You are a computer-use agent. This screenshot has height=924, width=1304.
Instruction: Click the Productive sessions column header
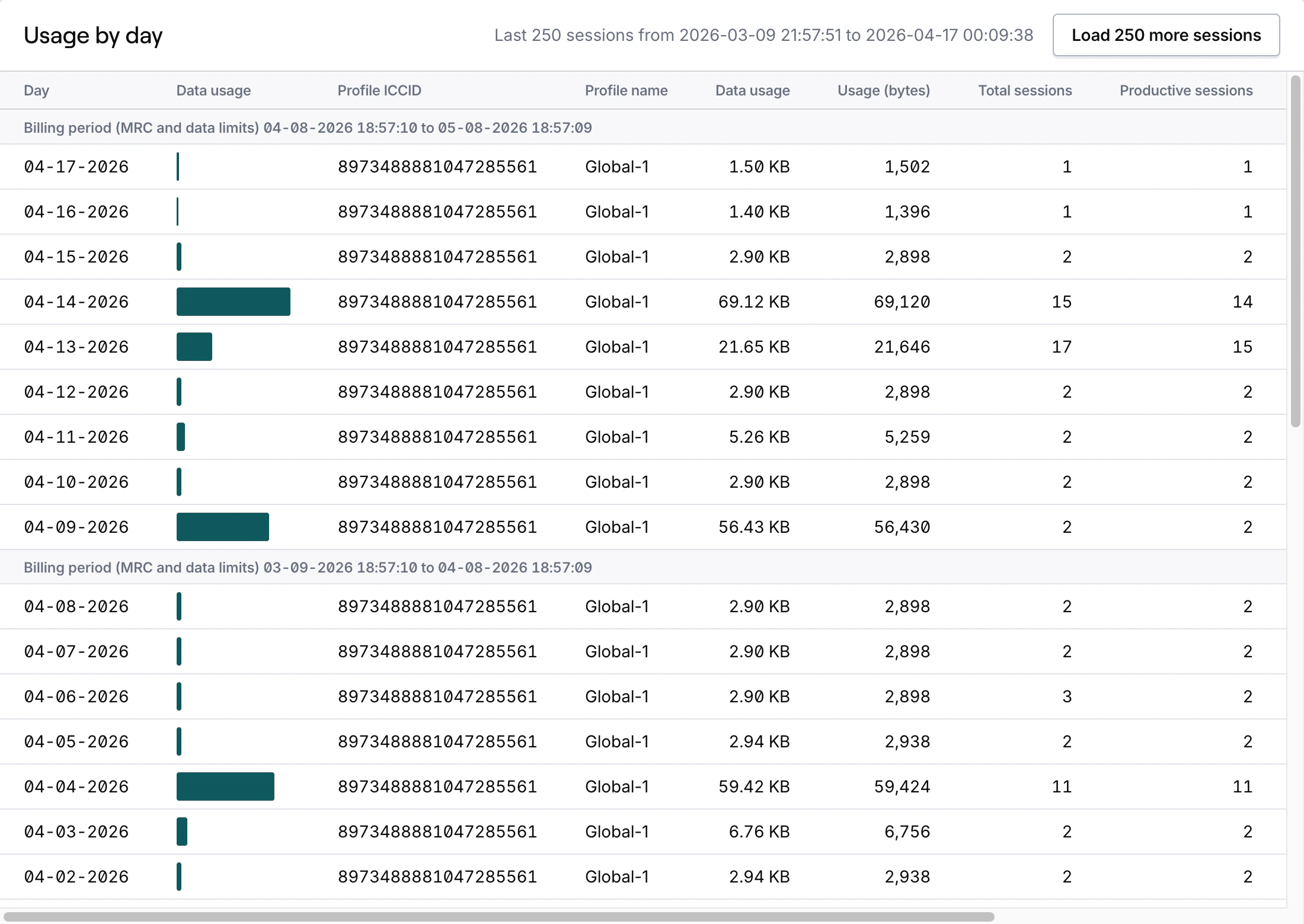point(1186,90)
